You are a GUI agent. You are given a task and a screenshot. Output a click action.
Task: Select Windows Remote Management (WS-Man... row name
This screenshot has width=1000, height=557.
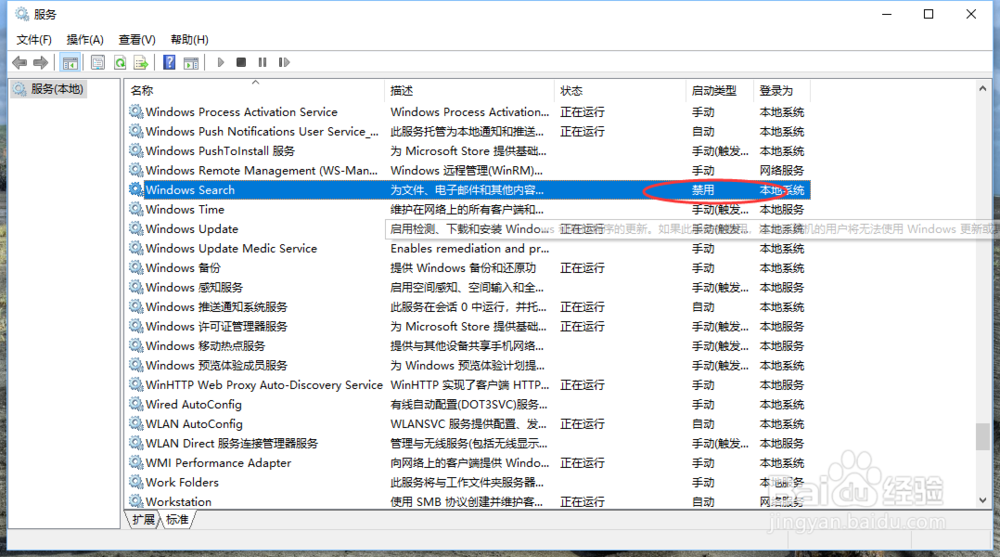click(x=261, y=170)
